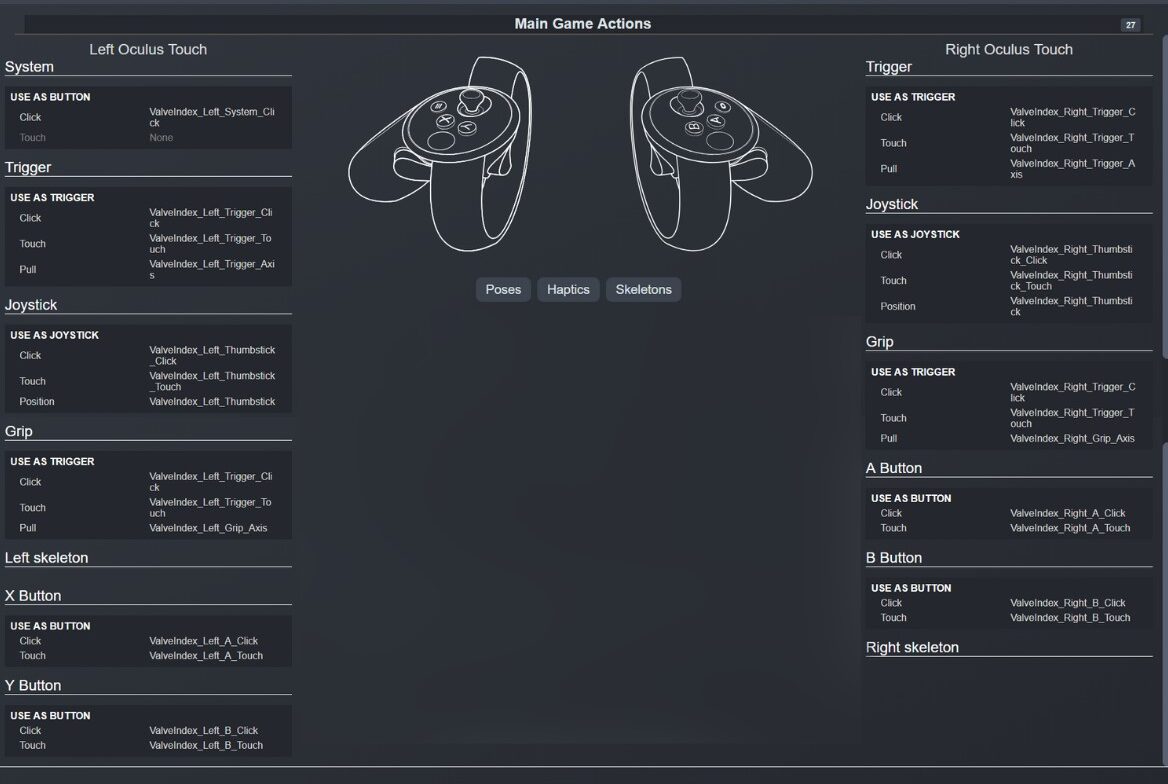The image size is (1168, 784).
Task: Open the Poses settings
Action: (503, 289)
